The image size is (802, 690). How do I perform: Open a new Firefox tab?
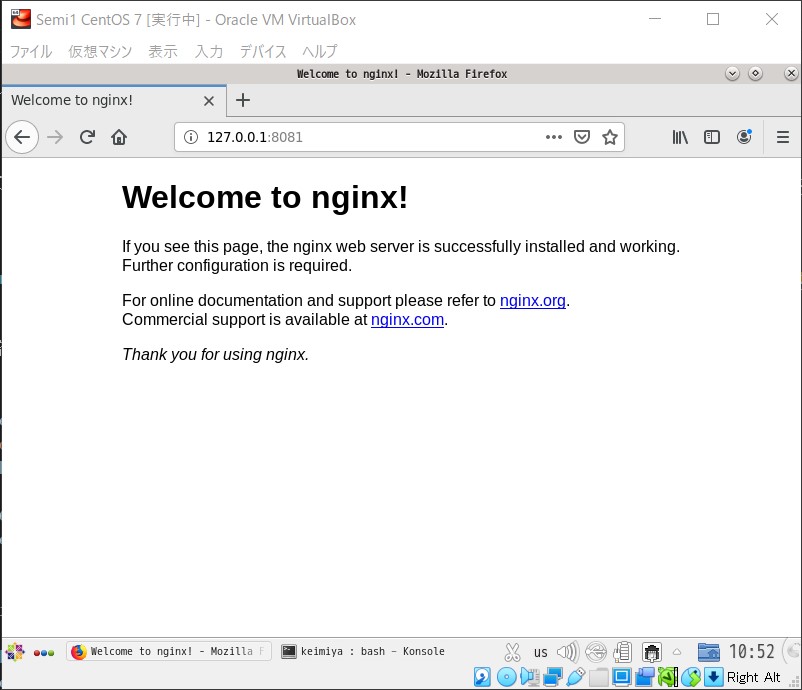[243, 100]
